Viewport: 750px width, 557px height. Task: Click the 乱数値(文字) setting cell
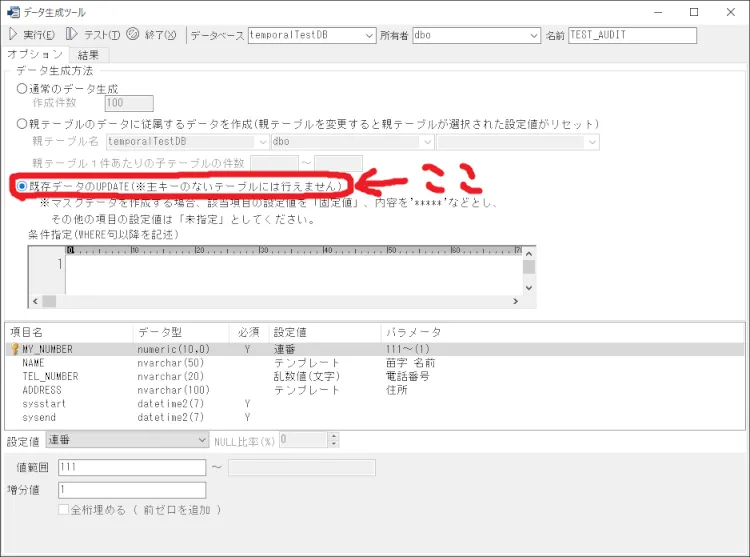[x=307, y=376]
